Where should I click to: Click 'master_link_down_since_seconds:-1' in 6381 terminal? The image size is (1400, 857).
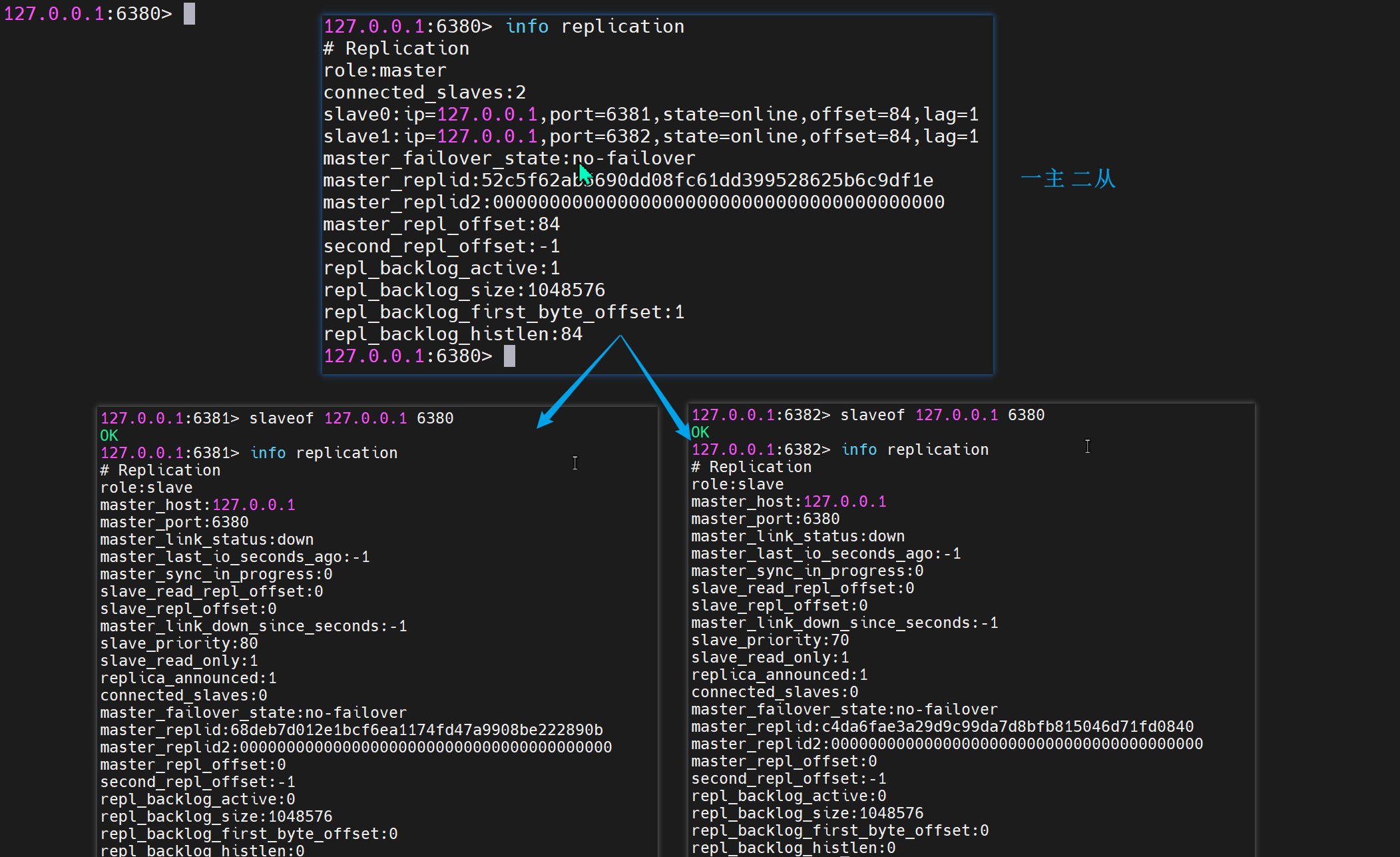(x=254, y=626)
